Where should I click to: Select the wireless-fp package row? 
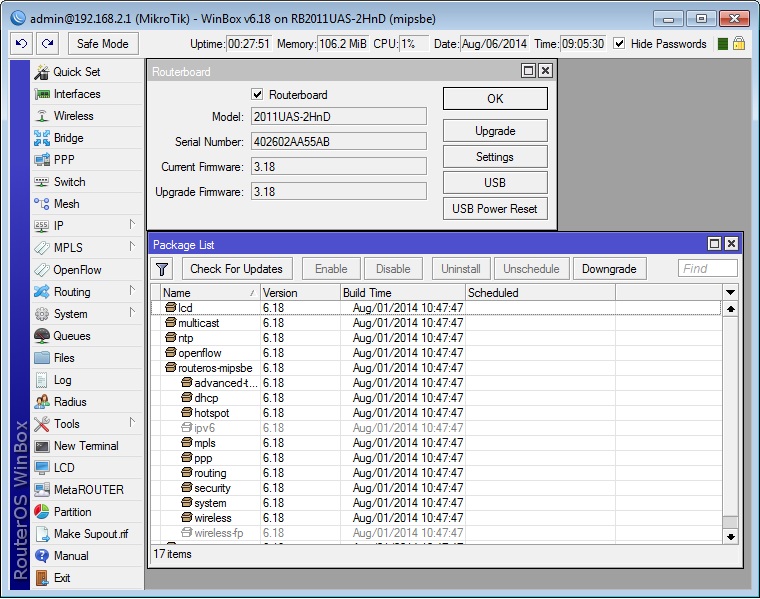pyautogui.click(x=436, y=533)
